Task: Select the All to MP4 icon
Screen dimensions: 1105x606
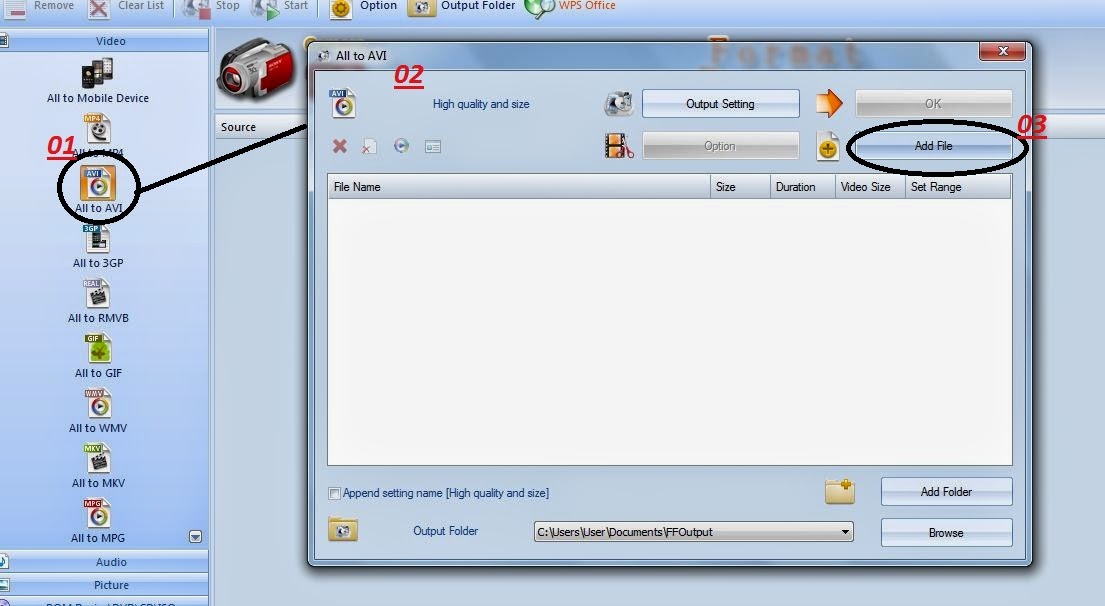Action: click(97, 129)
